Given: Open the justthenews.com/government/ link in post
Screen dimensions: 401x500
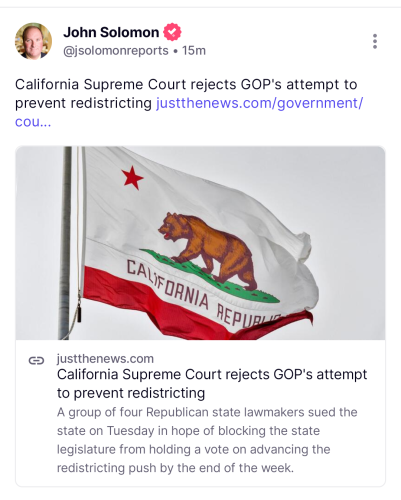Looking at the screenshot, I should point(259,103).
